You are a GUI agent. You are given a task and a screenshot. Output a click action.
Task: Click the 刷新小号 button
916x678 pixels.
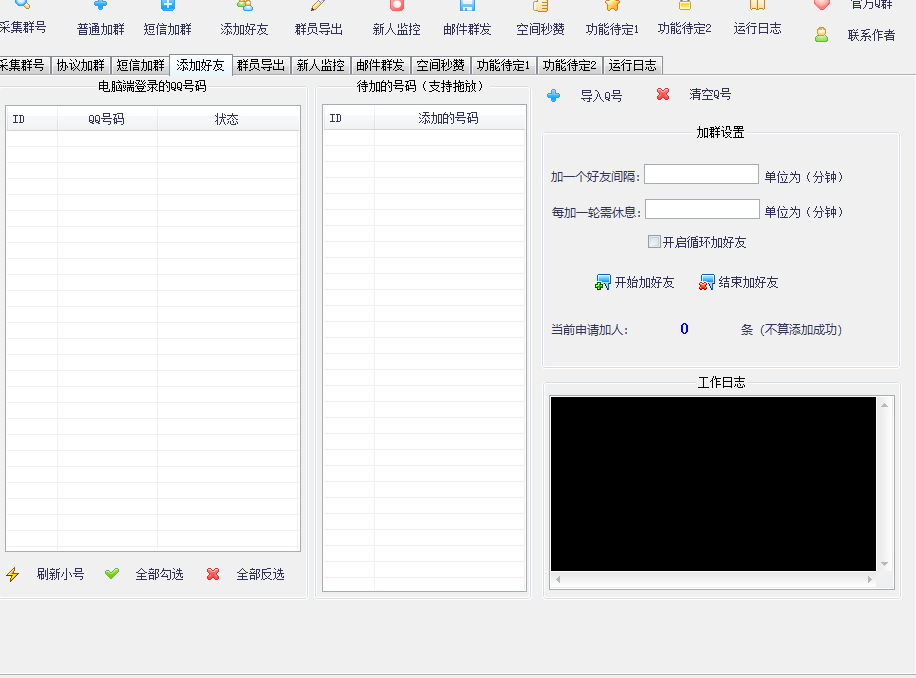click(60, 575)
